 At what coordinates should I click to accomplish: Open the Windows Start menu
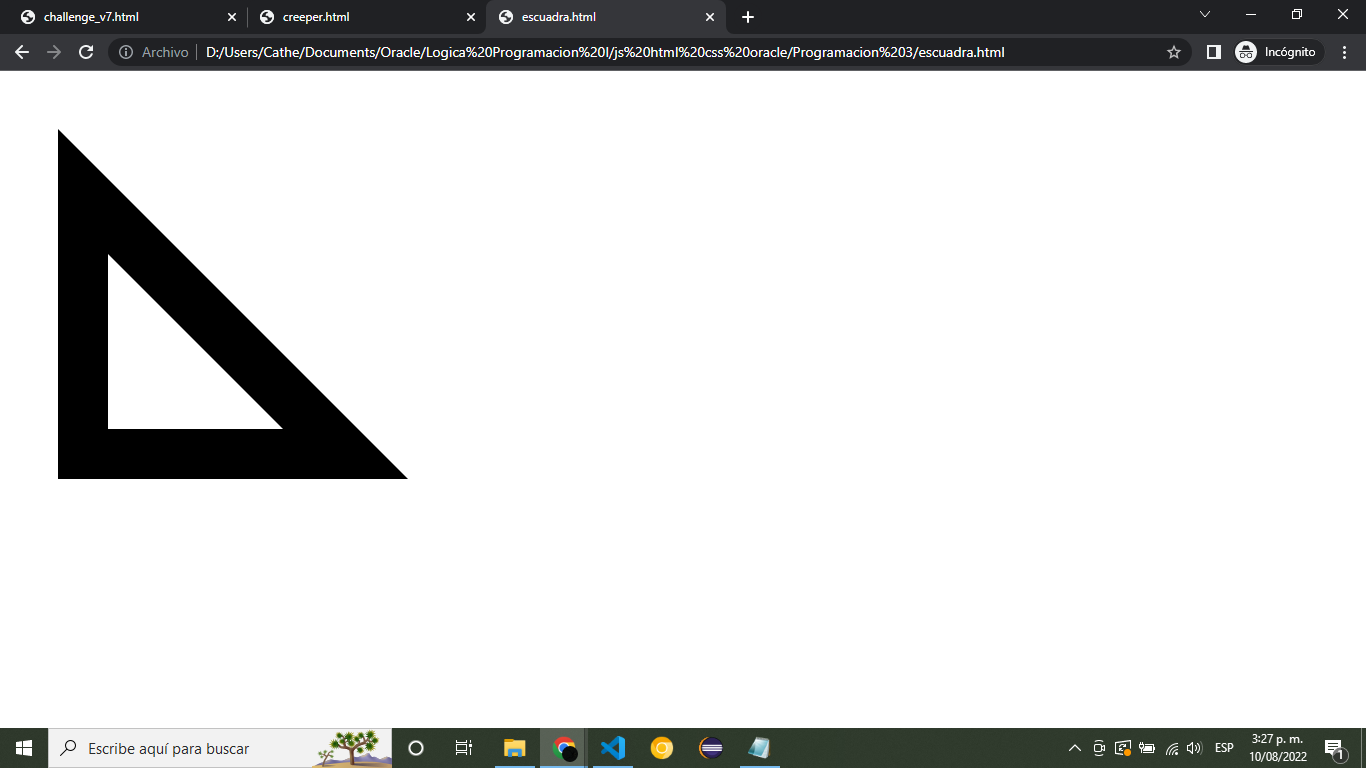coord(24,748)
